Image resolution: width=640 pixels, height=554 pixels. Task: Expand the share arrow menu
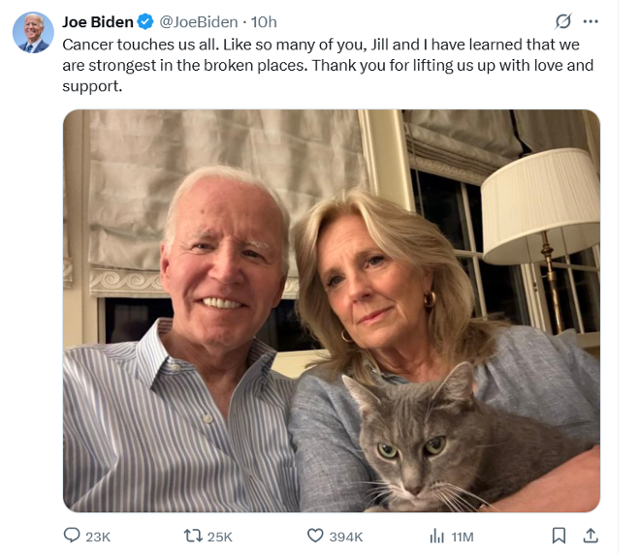[x=590, y=536]
